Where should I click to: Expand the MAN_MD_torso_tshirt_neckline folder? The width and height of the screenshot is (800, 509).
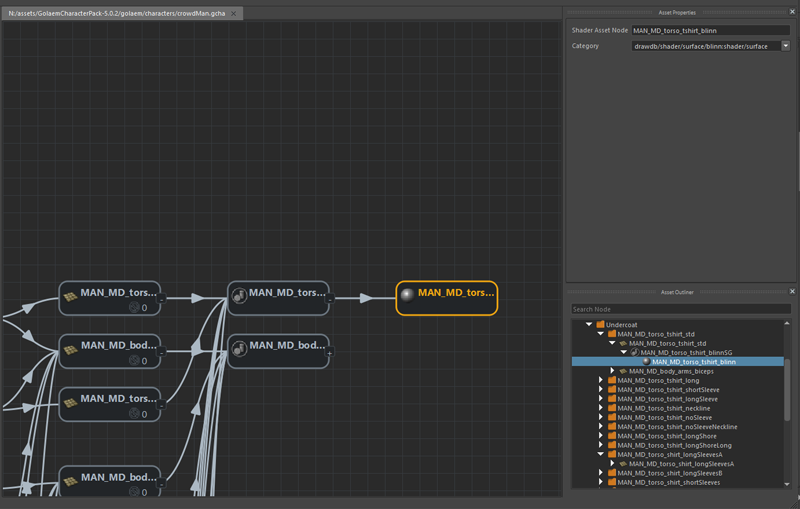tap(601, 408)
